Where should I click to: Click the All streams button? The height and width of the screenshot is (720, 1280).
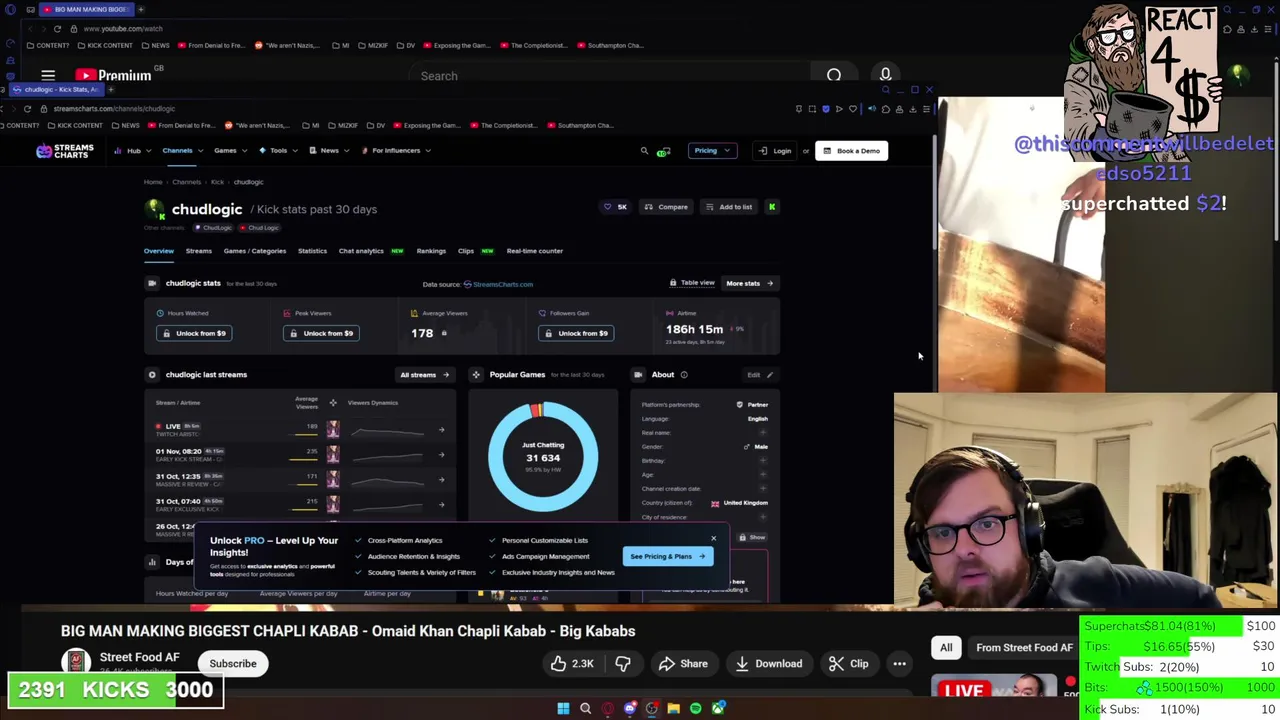coord(425,375)
